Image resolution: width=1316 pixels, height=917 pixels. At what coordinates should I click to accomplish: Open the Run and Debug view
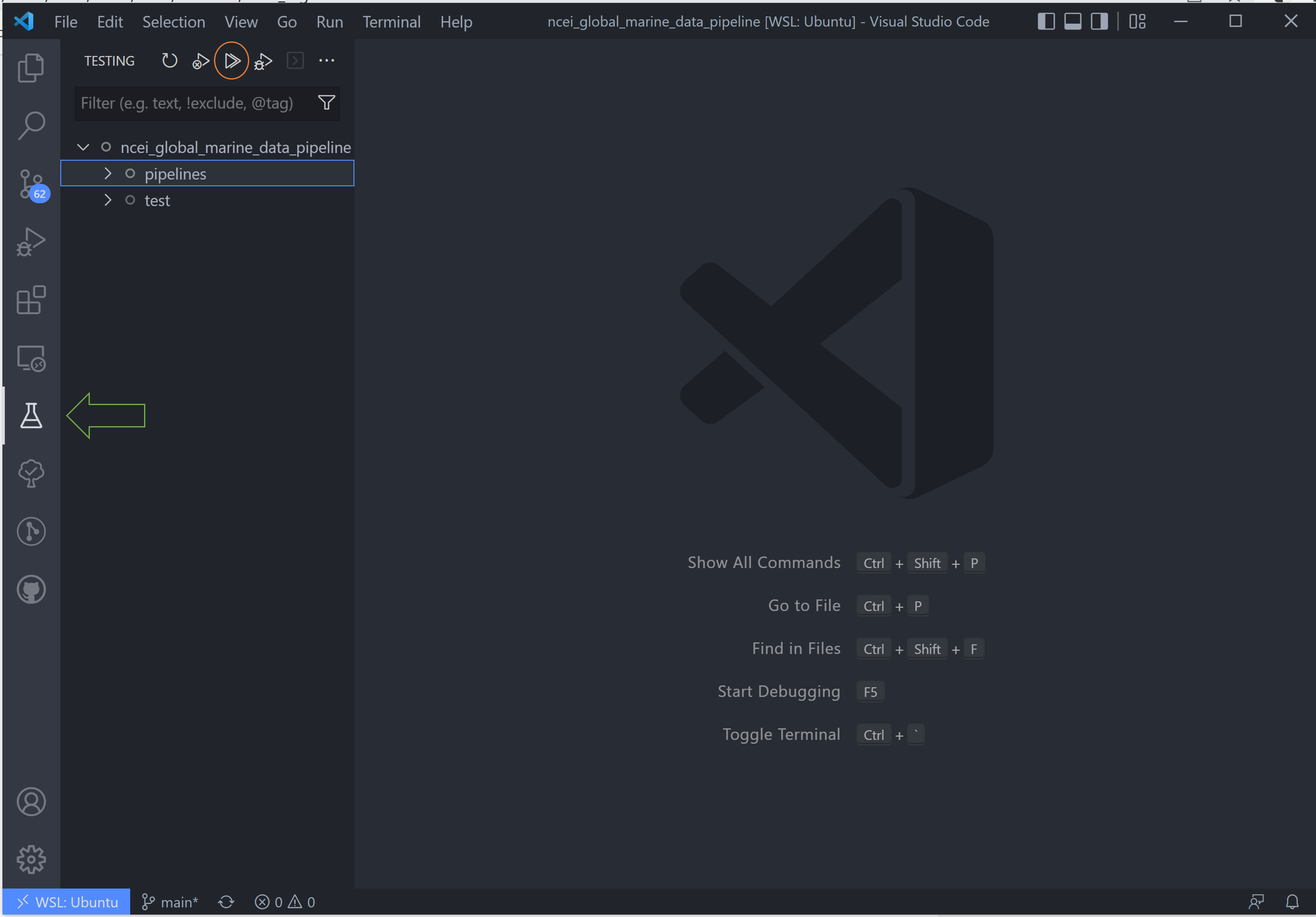[31, 241]
